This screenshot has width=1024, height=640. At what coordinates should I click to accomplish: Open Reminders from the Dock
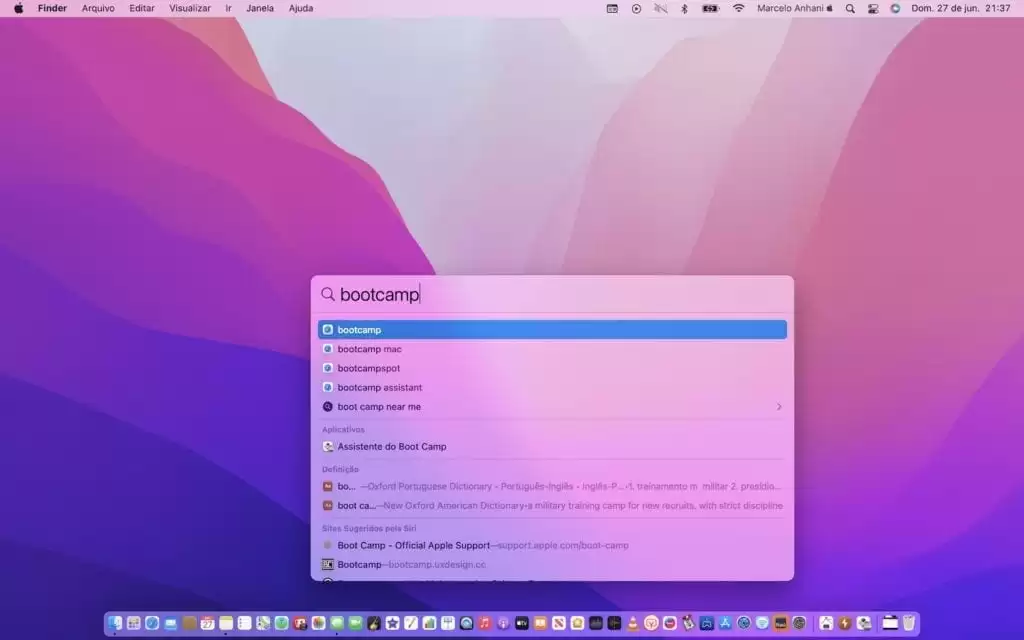pyautogui.click(x=244, y=623)
